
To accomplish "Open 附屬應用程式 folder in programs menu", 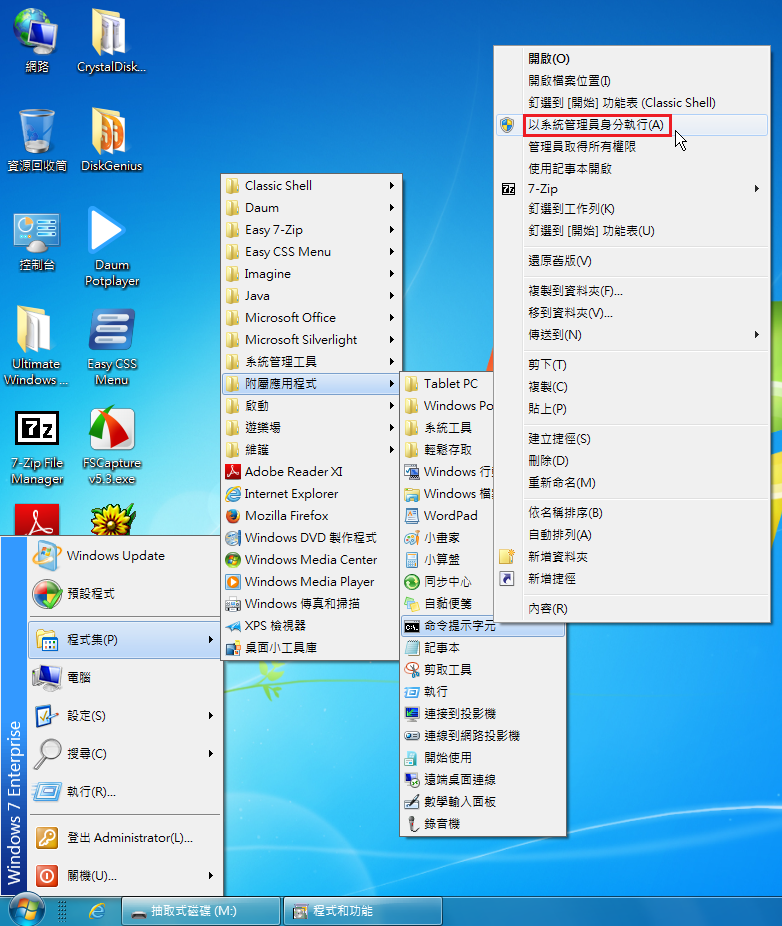I will 311,384.
